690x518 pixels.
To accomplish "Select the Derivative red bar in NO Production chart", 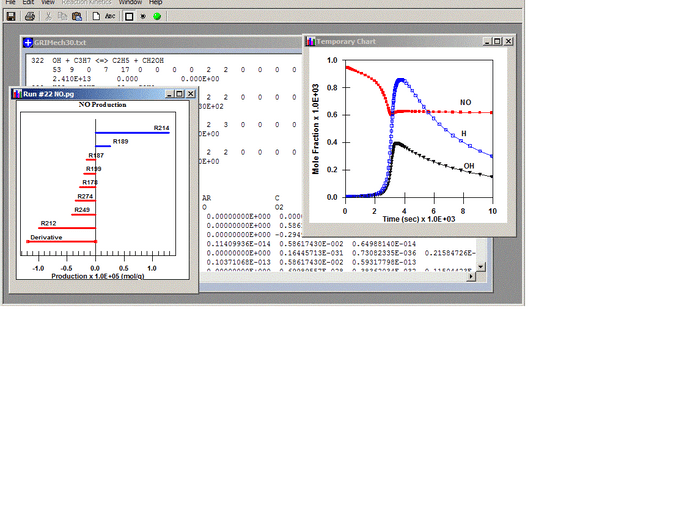I will pyautogui.click(x=62, y=242).
